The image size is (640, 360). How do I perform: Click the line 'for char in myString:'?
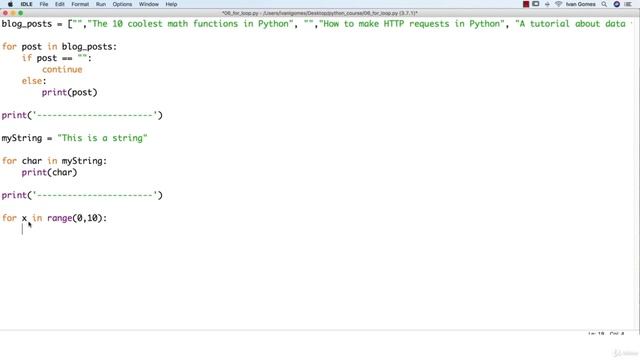[54, 161]
